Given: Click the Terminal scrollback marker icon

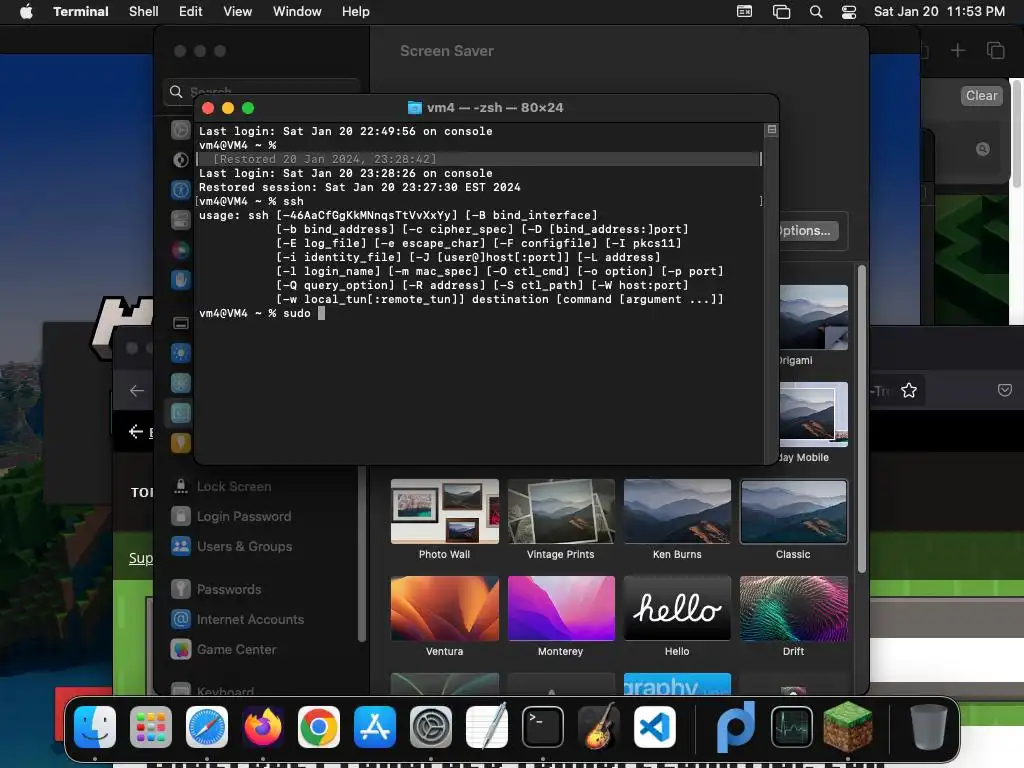Looking at the screenshot, I should (771, 130).
